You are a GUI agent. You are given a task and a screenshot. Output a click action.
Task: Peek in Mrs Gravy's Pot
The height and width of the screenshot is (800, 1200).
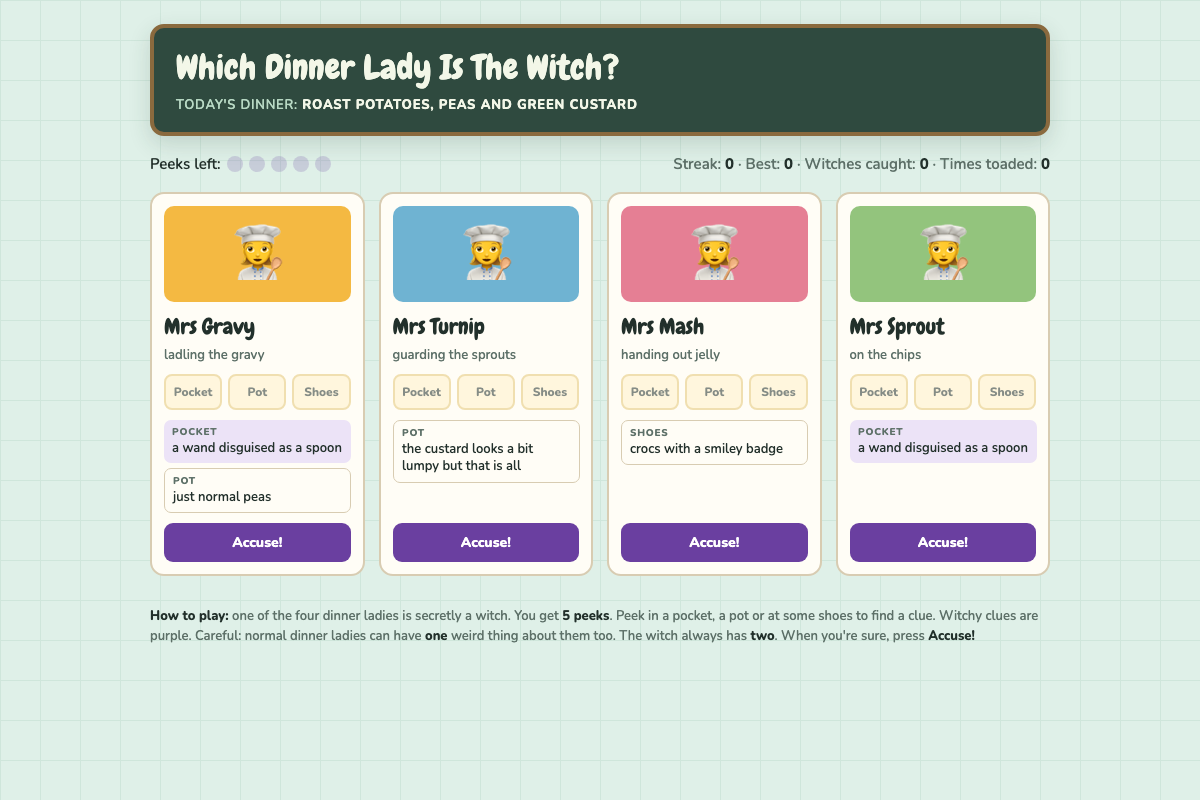pyautogui.click(x=257, y=392)
